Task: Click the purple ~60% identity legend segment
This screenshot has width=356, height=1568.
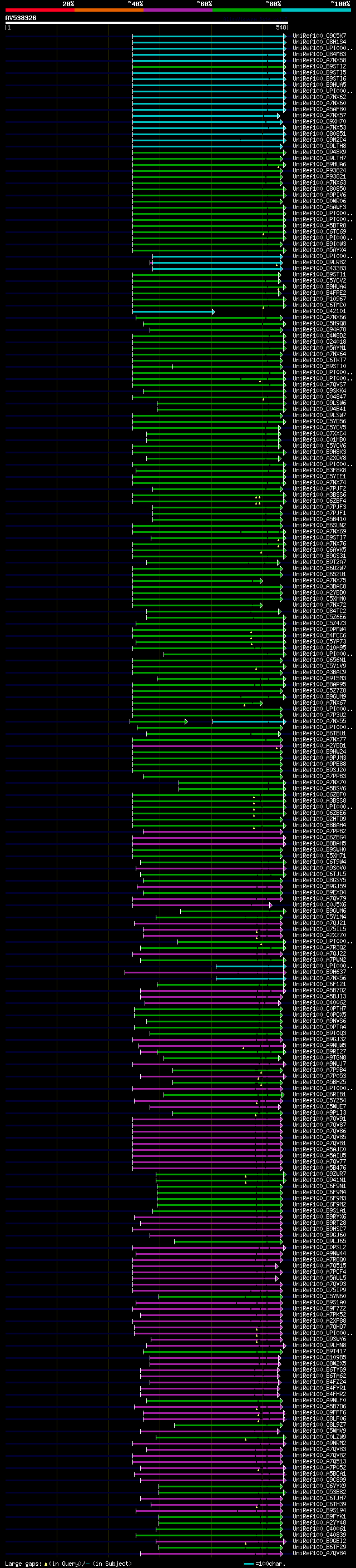Action: pyautogui.click(x=177, y=10)
